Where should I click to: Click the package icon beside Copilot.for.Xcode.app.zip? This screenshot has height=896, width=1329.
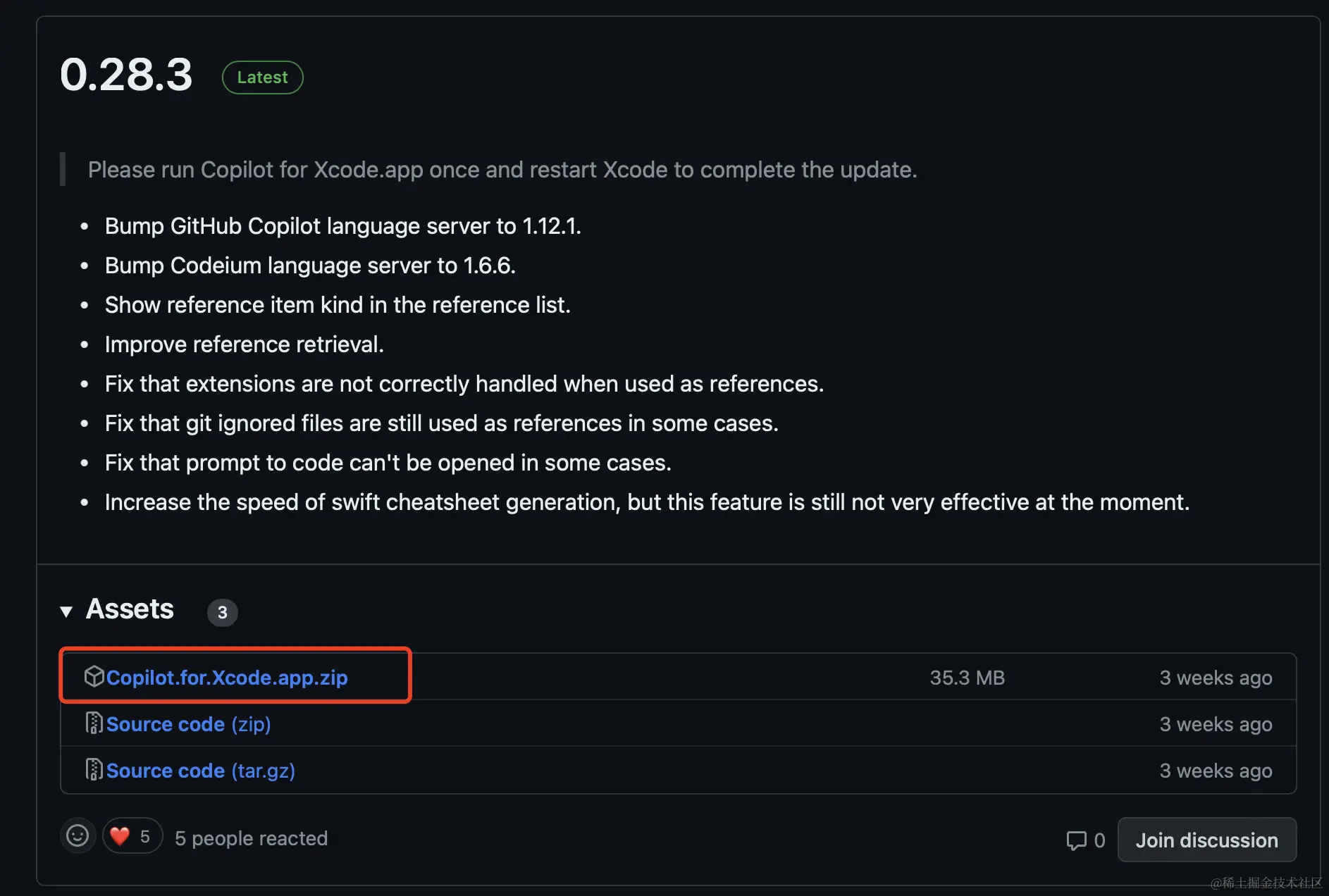95,676
